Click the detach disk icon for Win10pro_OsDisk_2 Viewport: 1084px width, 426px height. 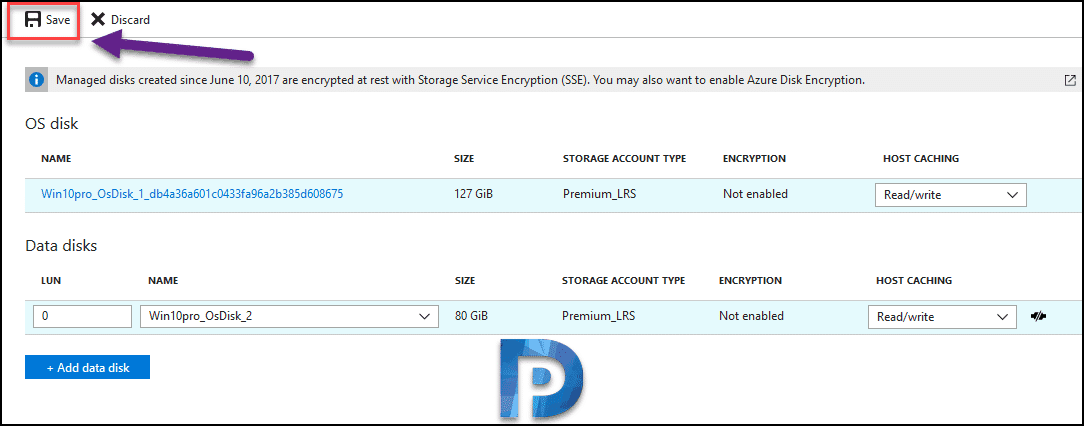click(1038, 317)
